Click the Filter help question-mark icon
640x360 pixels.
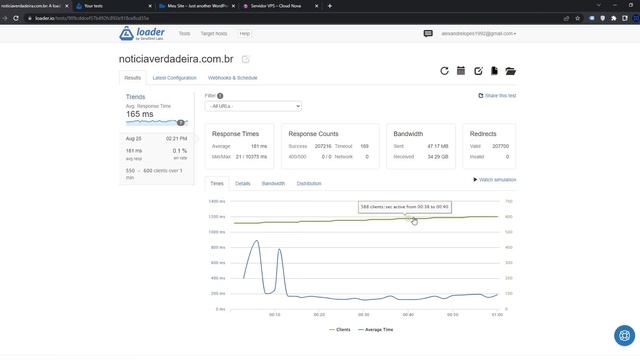pyautogui.click(x=220, y=96)
